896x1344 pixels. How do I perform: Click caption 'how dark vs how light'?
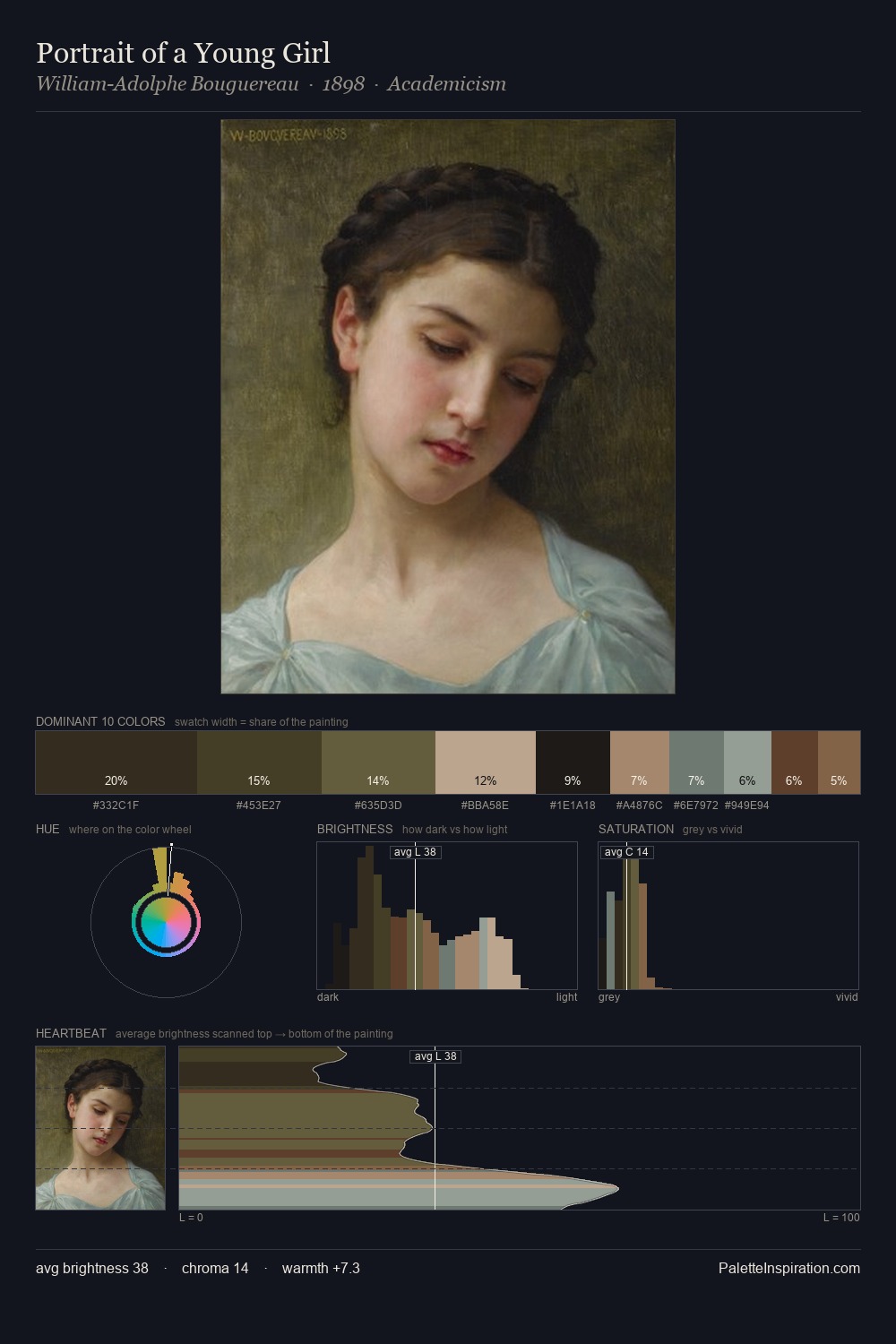pos(455,829)
